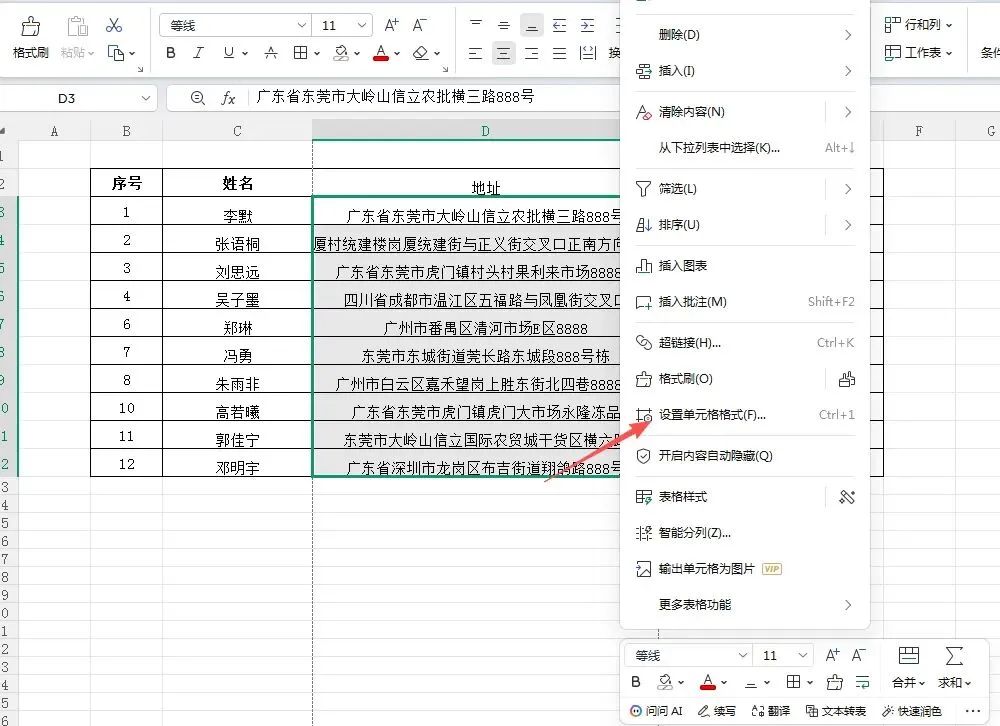The width and height of the screenshot is (1000, 726).
Task: Select Align Left in the ribbon
Action: [476, 54]
